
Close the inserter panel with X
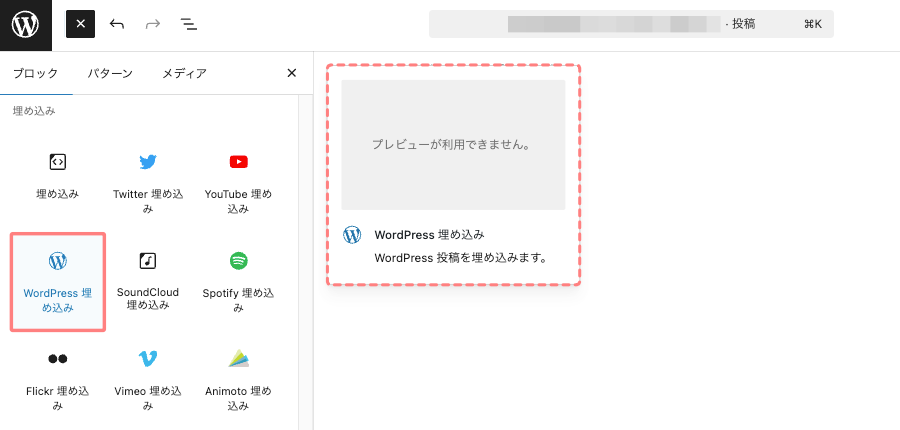click(x=292, y=73)
